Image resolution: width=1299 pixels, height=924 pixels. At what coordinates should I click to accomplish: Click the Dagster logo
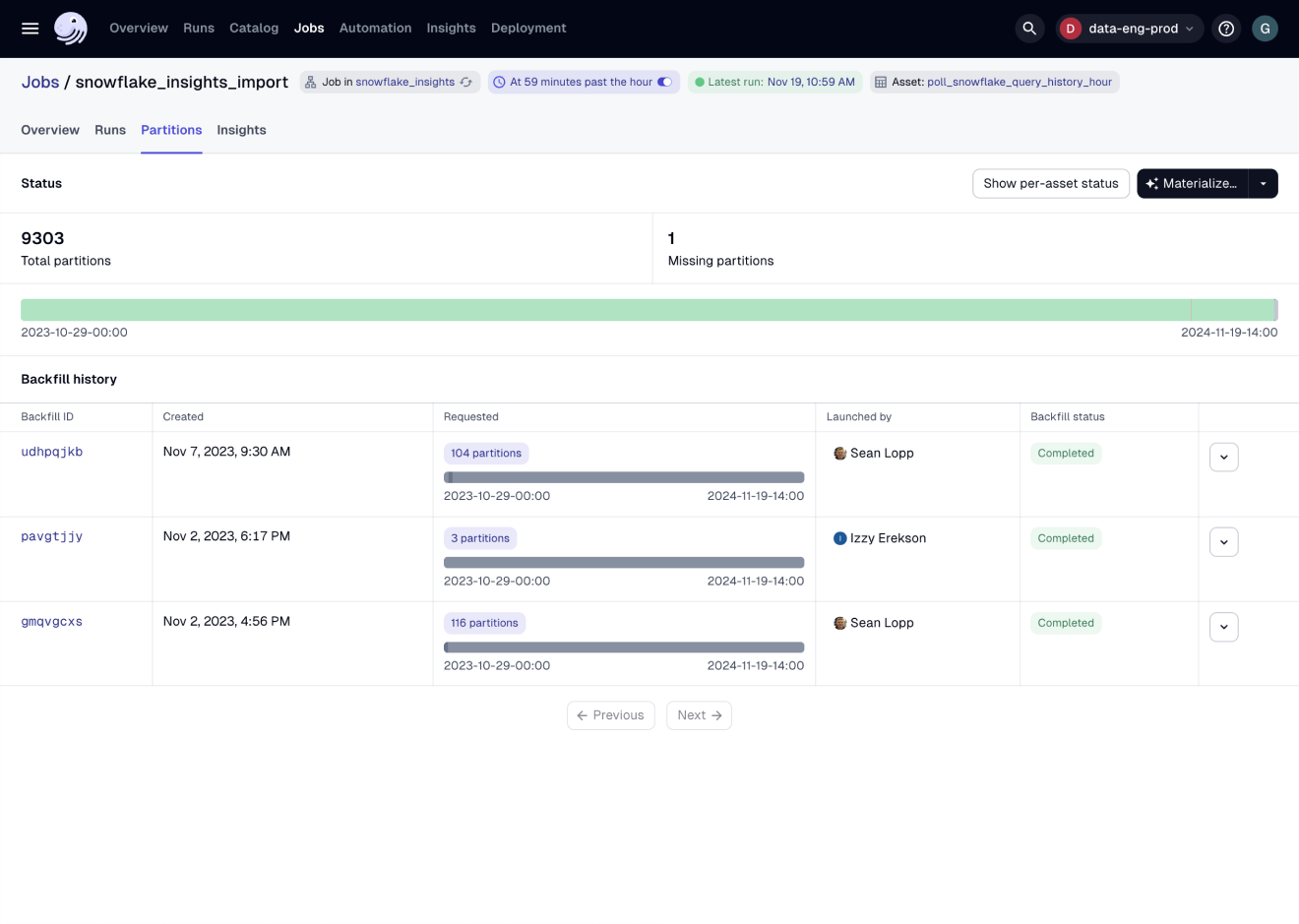69,29
